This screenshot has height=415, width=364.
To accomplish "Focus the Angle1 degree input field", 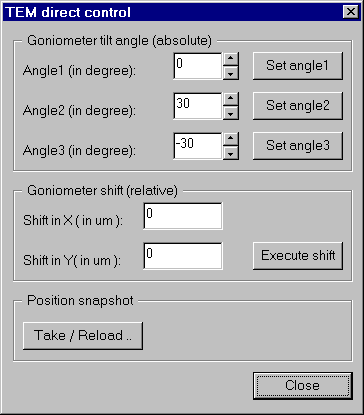I will point(198,66).
